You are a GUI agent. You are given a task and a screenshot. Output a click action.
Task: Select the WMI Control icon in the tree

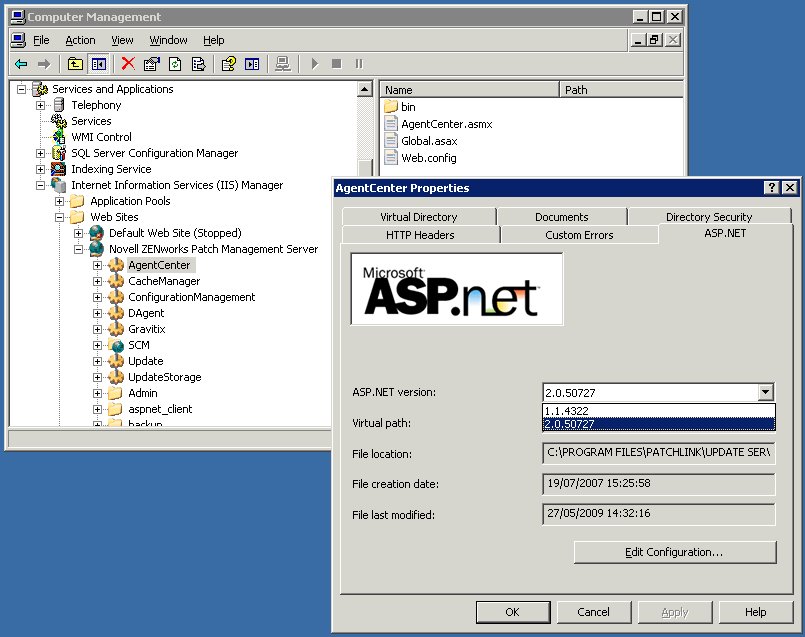pos(59,137)
